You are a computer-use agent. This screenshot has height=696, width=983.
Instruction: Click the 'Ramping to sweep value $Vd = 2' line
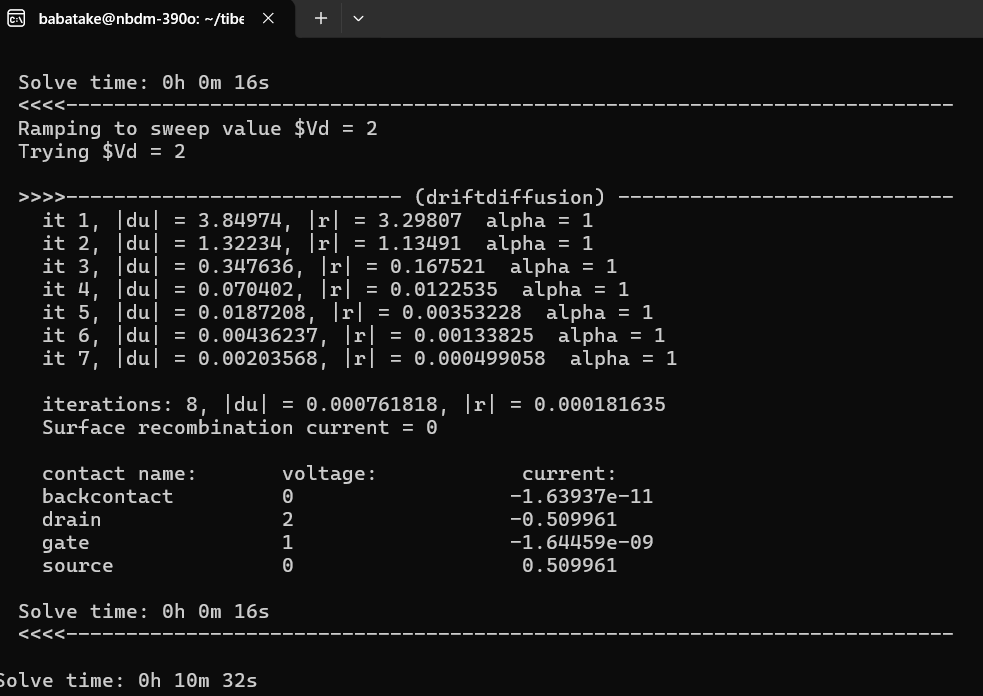[x=197, y=129]
